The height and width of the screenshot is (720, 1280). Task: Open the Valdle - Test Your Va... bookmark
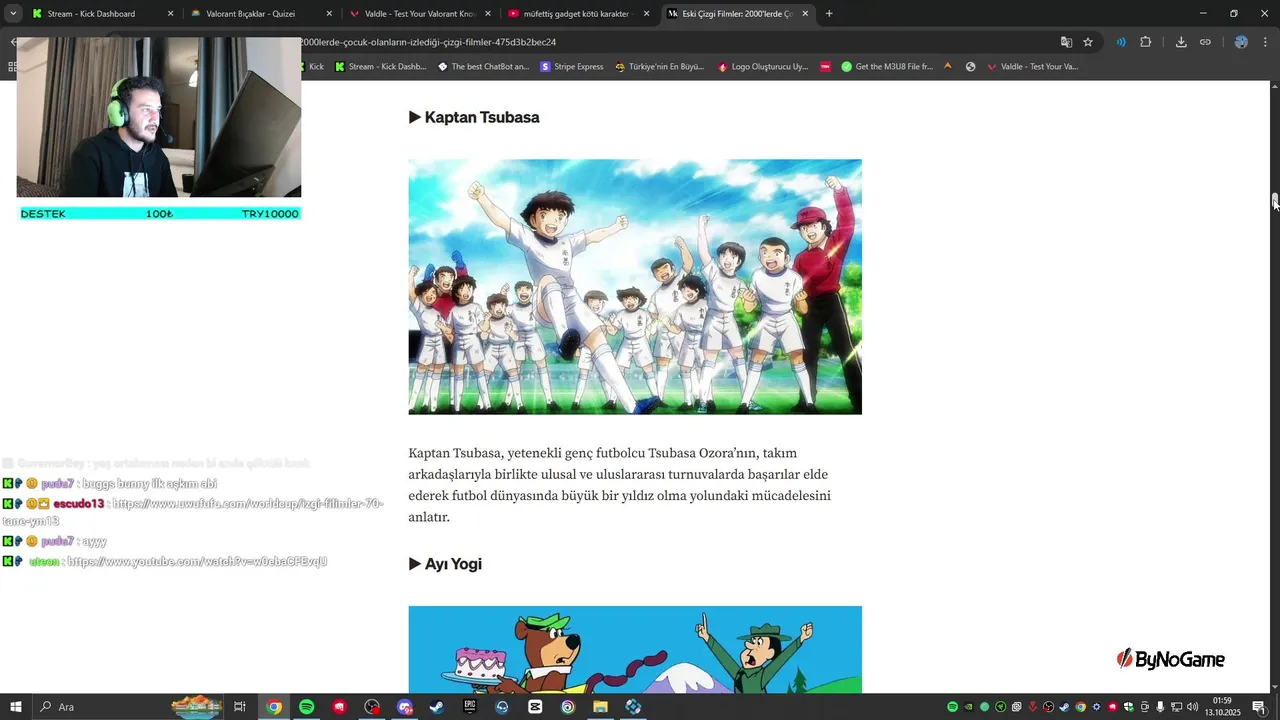pos(1033,67)
